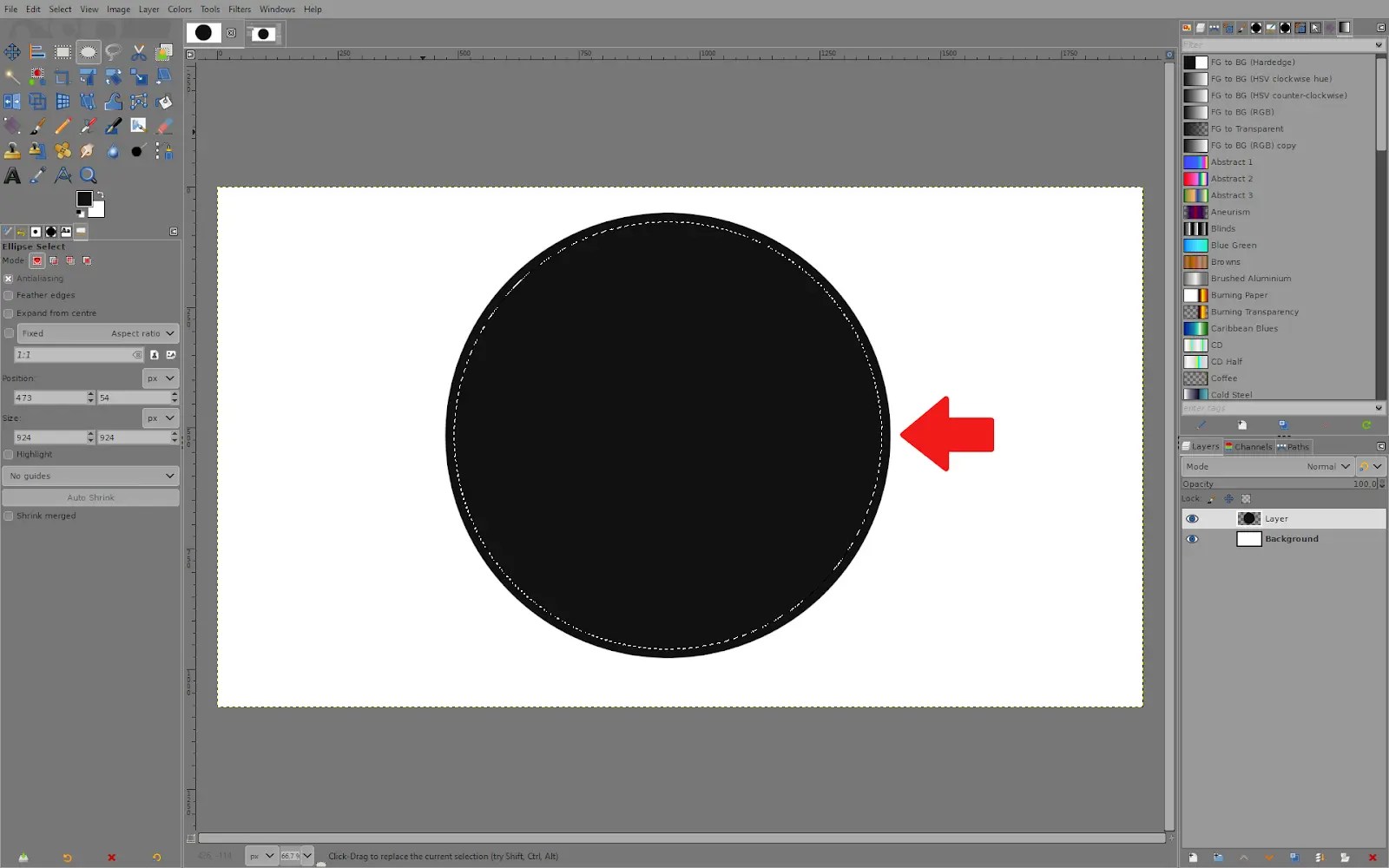Switch to the Channels tab
Screen dimensions: 1389x868
click(1249, 446)
